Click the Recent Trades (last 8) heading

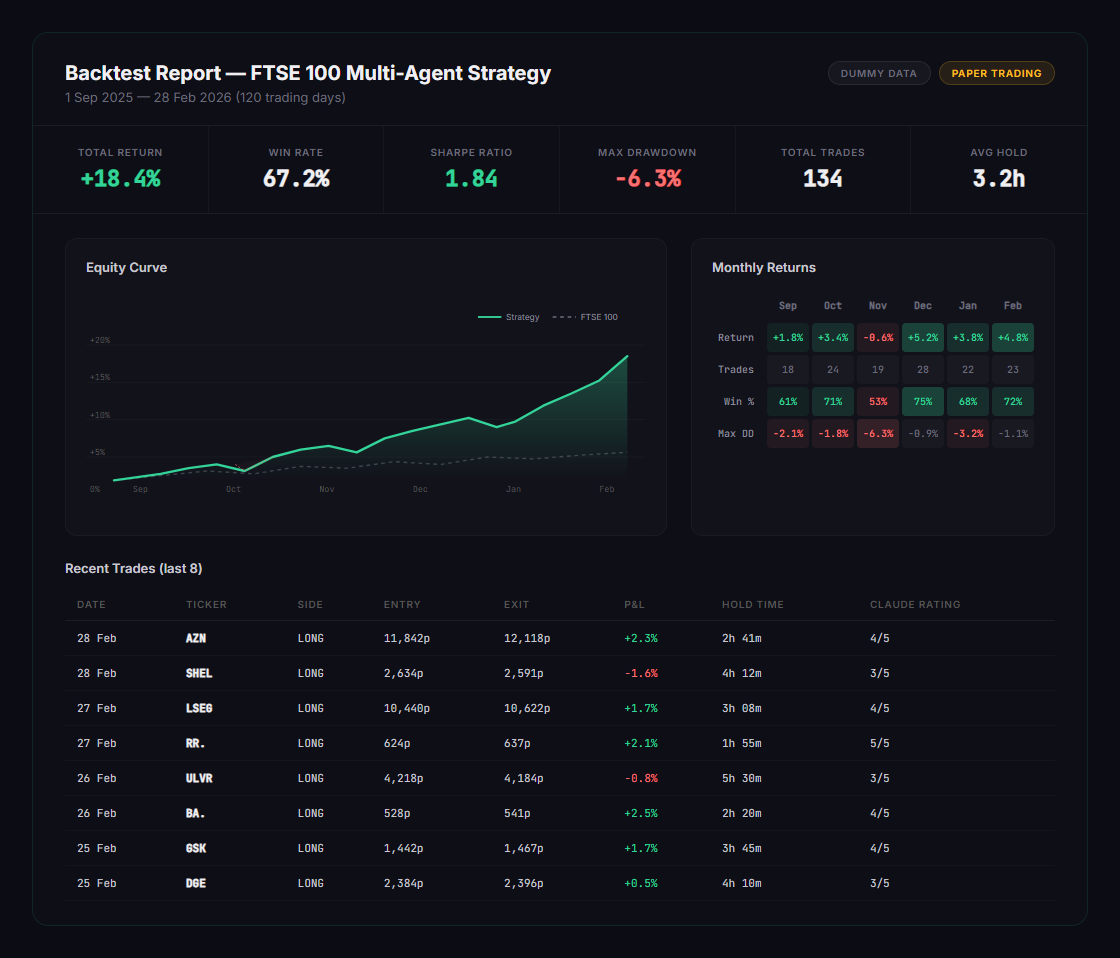pyautogui.click(x=133, y=568)
